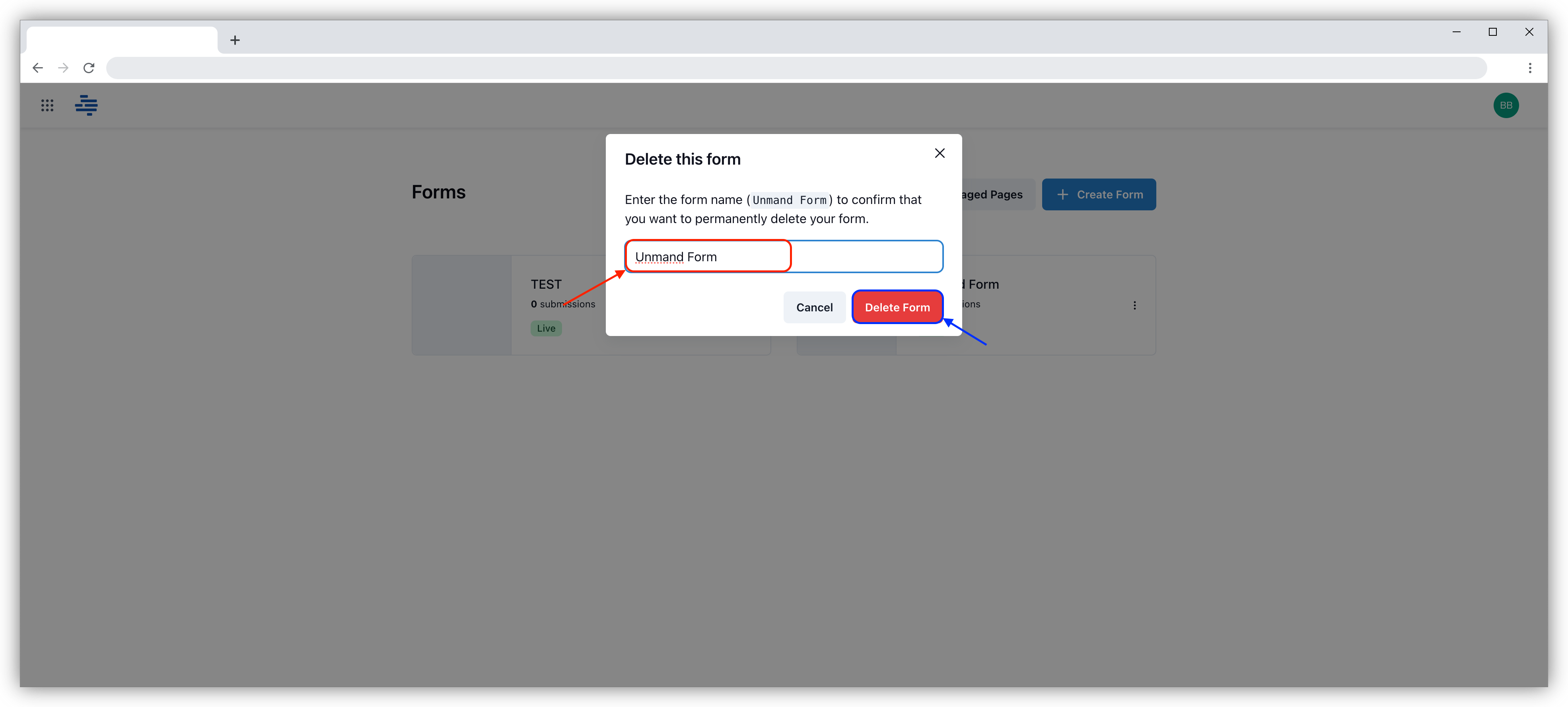Select the TEST form thumbnail
Screen dimensions: 1568x707
(x=461, y=305)
